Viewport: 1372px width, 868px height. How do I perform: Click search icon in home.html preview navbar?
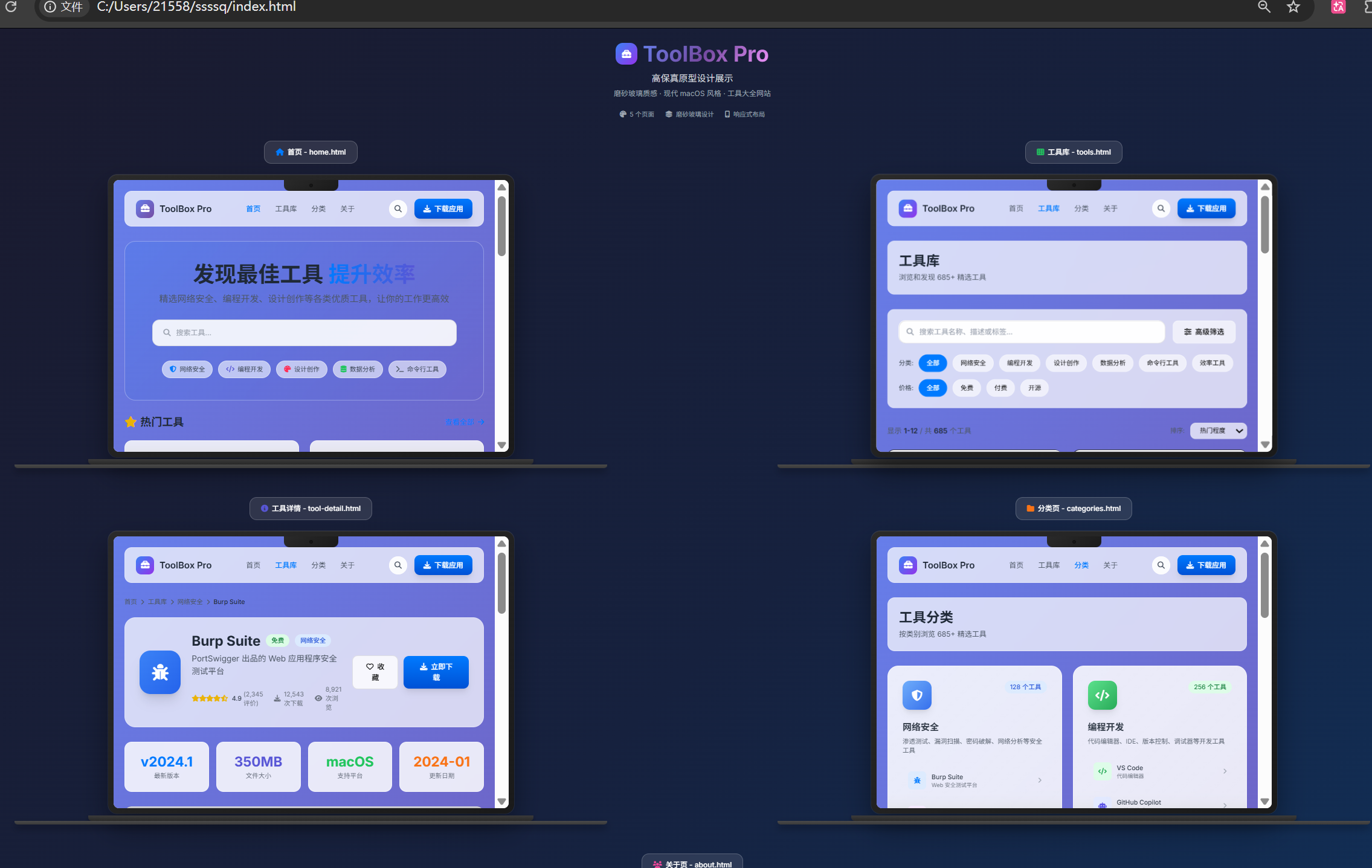pyautogui.click(x=398, y=209)
